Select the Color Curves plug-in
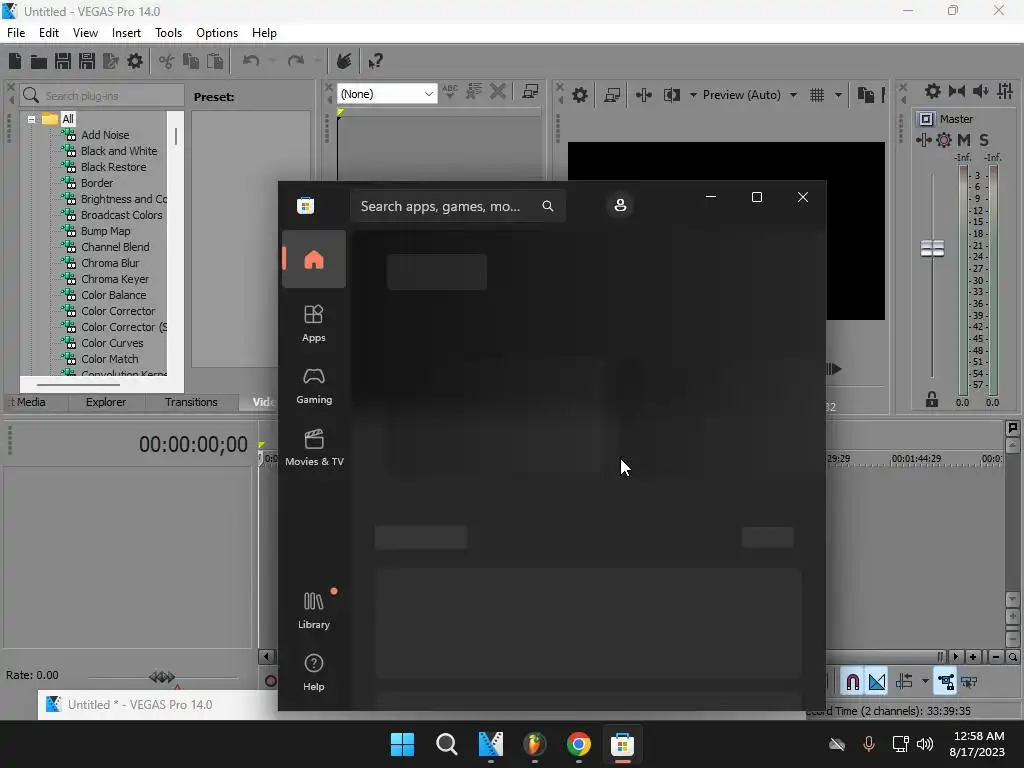Screen dimensions: 1024x768 112,343
